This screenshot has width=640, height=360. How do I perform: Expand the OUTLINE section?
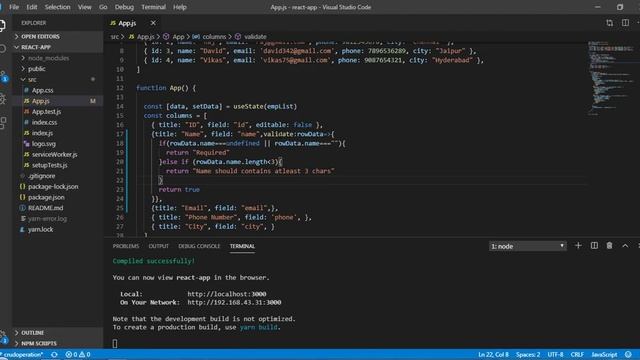click(x=32, y=333)
